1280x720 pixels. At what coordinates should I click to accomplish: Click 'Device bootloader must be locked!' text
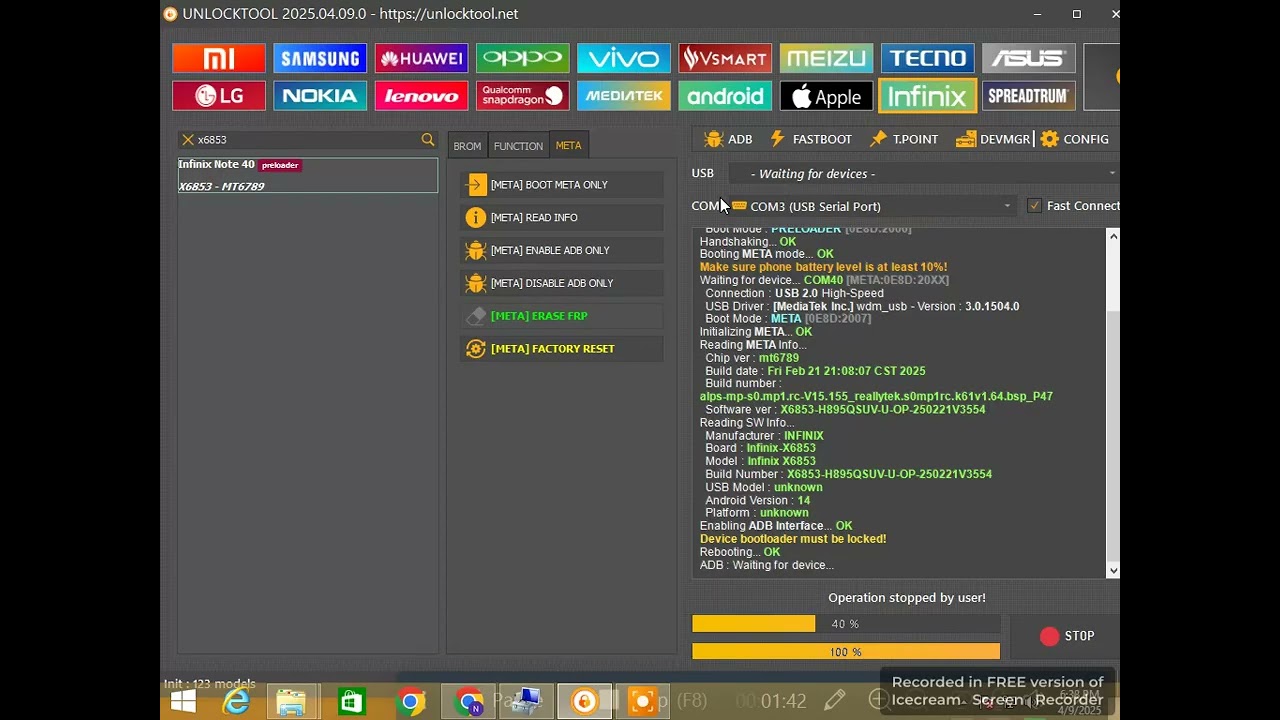793,539
